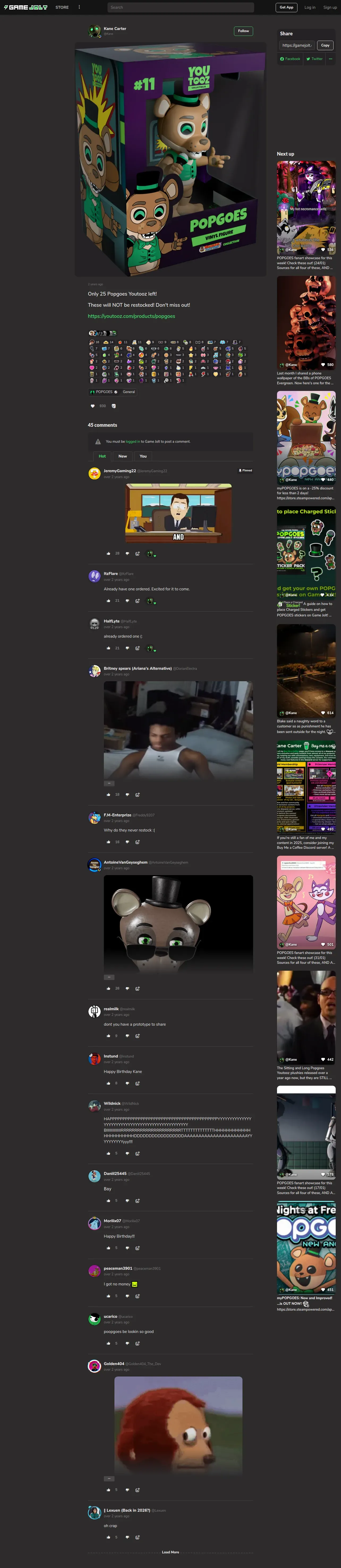Share the post on Twitter
Image resolution: width=341 pixels, height=1568 pixels.
[x=314, y=59]
